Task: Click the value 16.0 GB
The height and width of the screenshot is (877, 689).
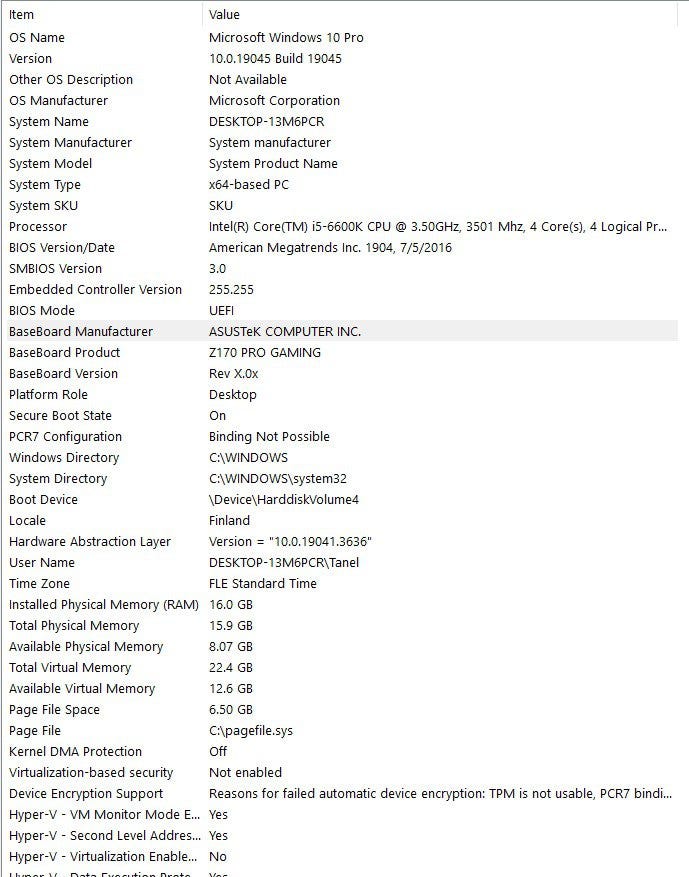Action: click(x=231, y=605)
